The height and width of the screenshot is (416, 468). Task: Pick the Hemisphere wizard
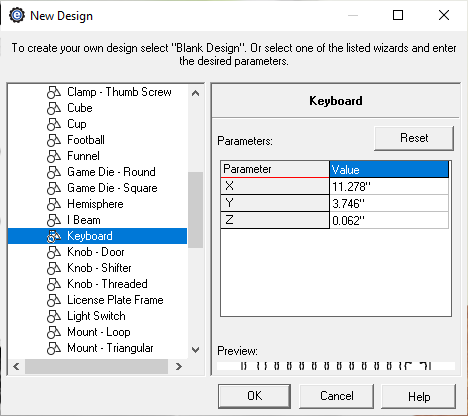click(95, 204)
